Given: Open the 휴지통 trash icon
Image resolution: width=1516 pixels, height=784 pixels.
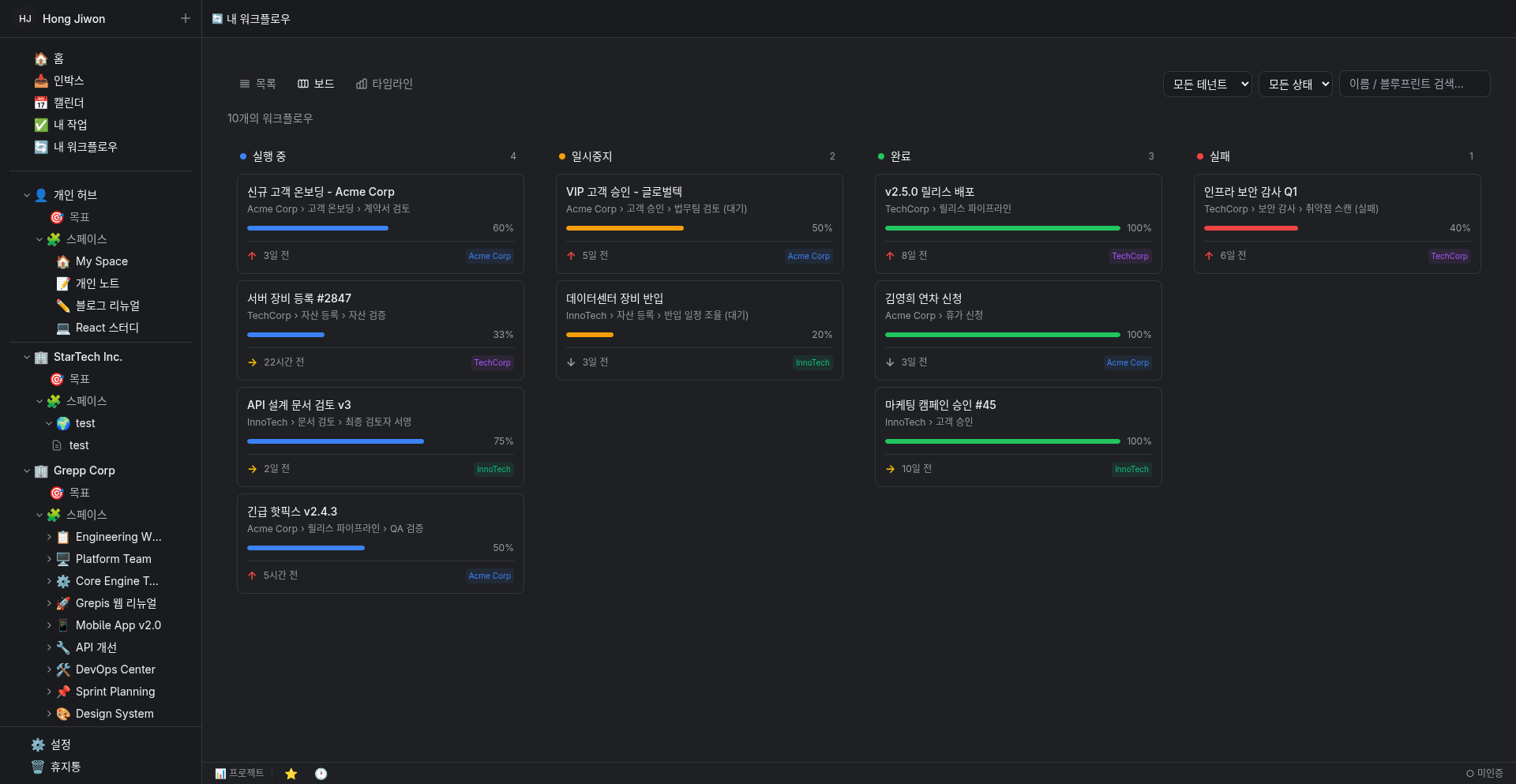Looking at the screenshot, I should point(38,767).
